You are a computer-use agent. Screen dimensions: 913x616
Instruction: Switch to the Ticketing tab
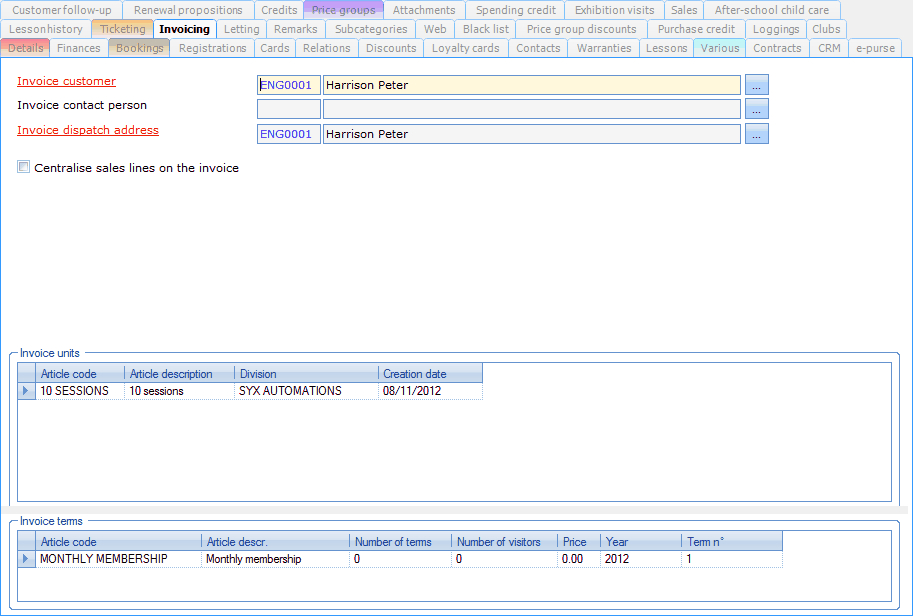pyautogui.click(x=122, y=29)
